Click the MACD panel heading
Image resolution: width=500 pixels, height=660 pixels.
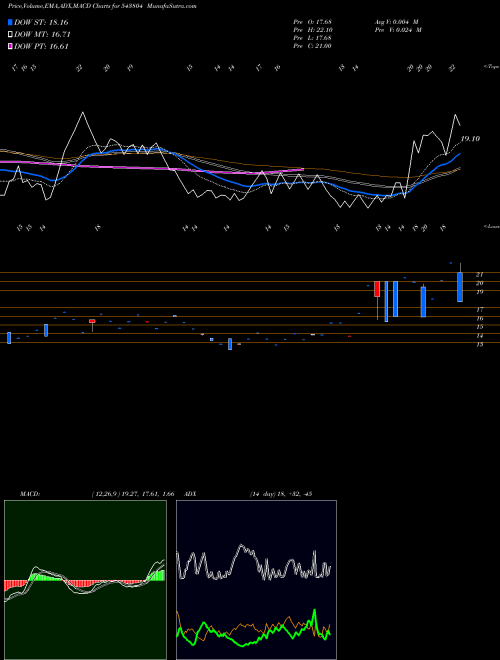[x=30, y=494]
